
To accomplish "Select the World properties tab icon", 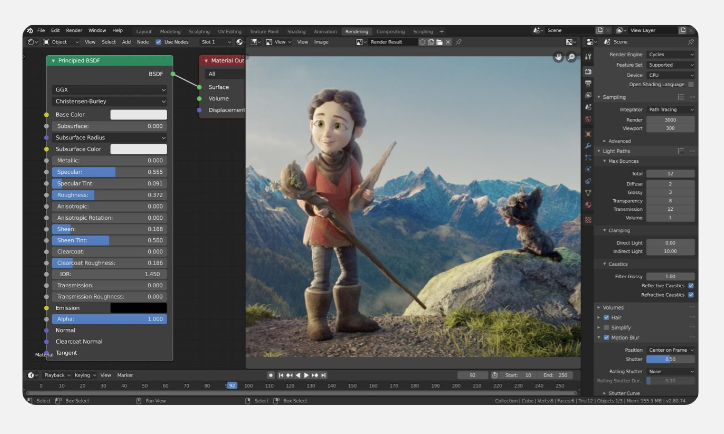I will click(588, 119).
